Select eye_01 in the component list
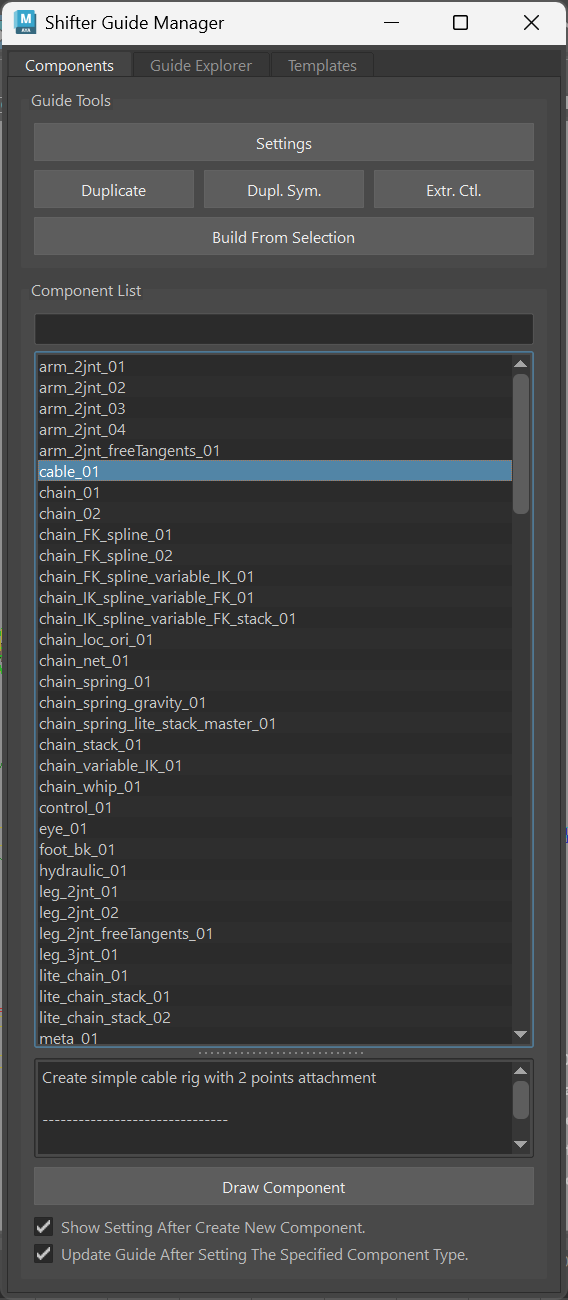568x1300 pixels. tap(274, 829)
